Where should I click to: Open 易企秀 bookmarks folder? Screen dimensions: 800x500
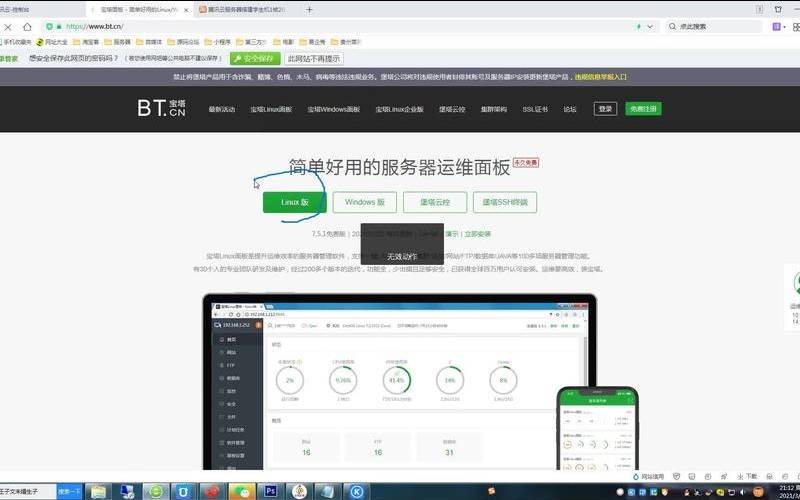[312, 42]
